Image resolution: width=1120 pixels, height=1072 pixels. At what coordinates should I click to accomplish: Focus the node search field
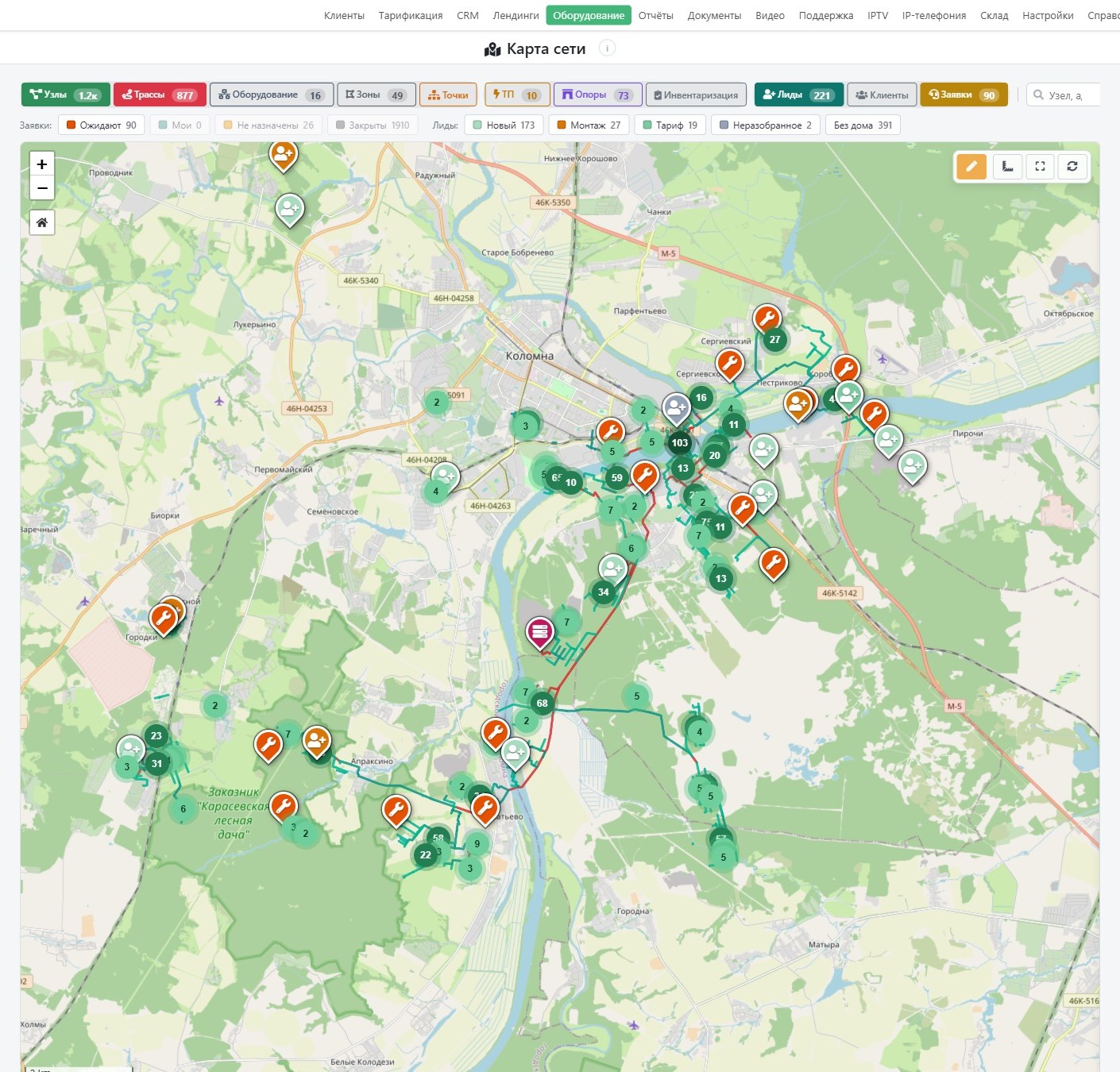(1064, 95)
